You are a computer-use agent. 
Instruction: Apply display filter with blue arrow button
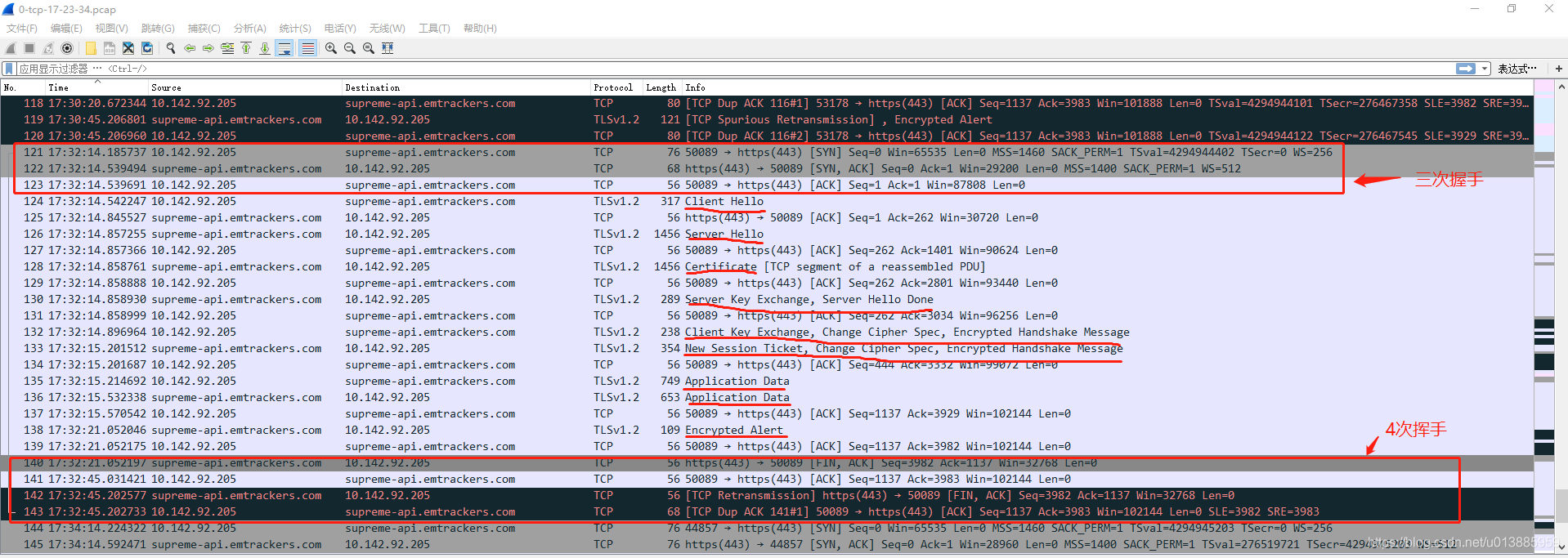[1466, 69]
